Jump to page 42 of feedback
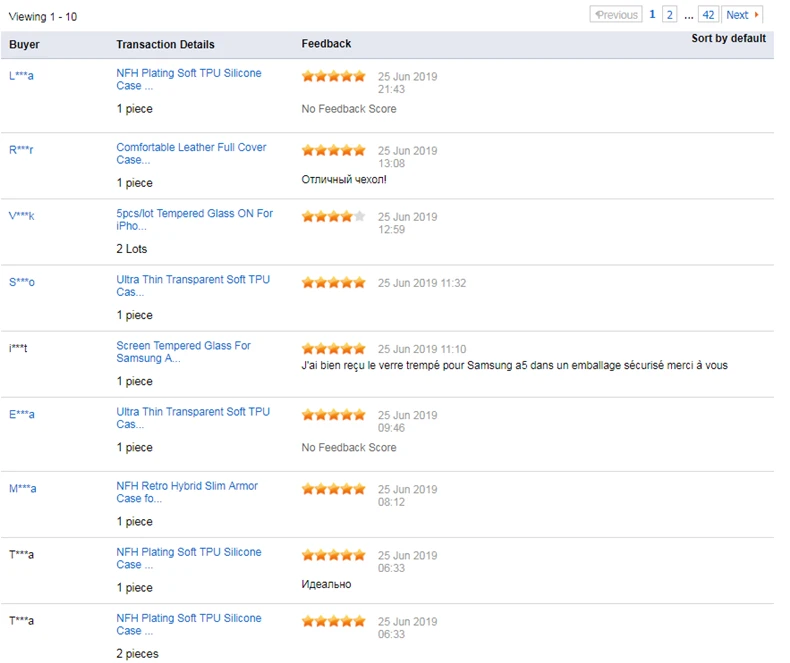 click(708, 15)
